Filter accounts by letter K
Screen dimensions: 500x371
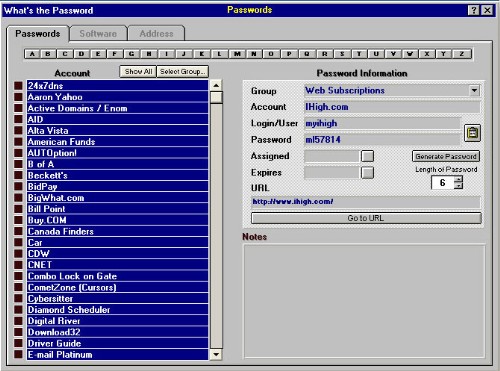(x=202, y=54)
